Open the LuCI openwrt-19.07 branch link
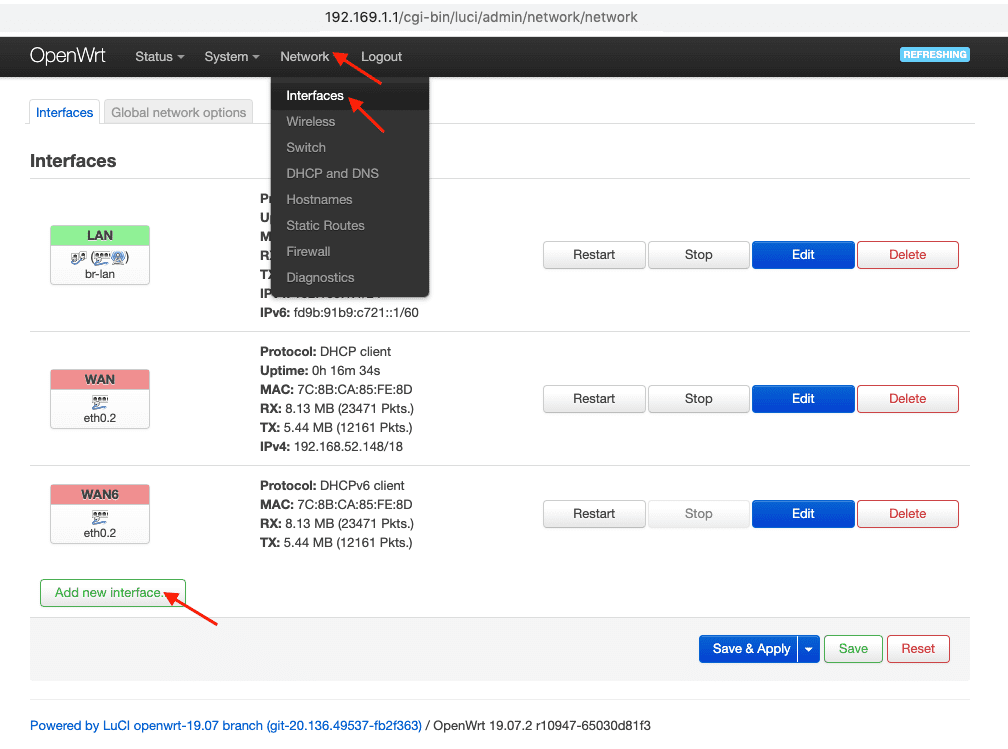The height and width of the screenshot is (749, 1008). (x=226, y=726)
